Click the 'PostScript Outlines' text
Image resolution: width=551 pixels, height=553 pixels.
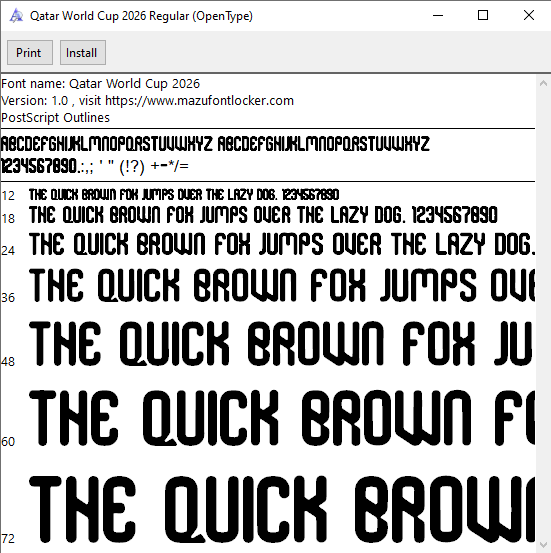tap(55, 118)
